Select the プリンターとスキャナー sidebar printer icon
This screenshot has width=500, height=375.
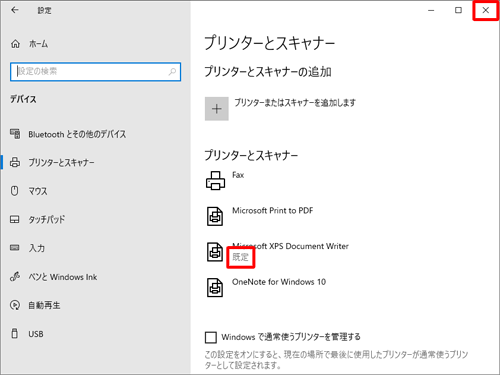coord(15,162)
